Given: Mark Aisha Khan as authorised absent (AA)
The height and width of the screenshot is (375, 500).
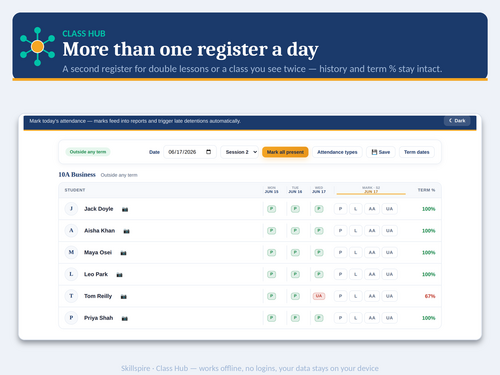Looking at the screenshot, I should coord(372,231).
